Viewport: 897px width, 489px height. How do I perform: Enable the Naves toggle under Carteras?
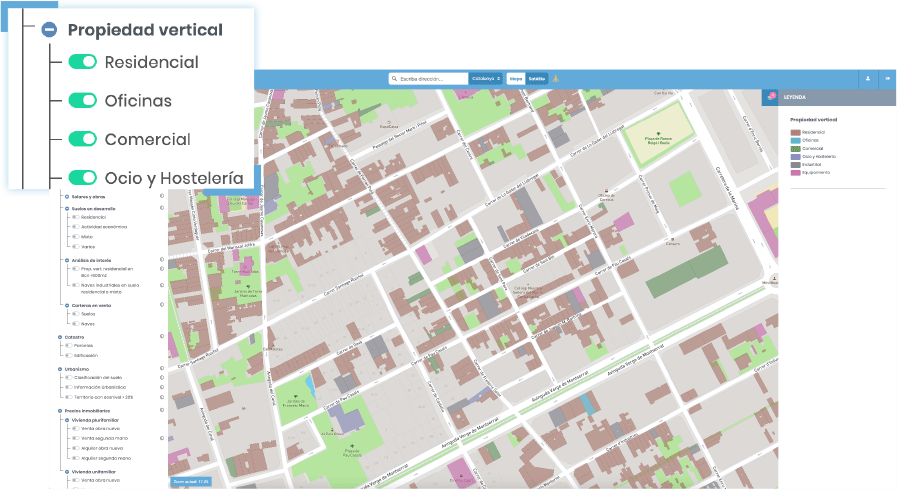[76, 324]
